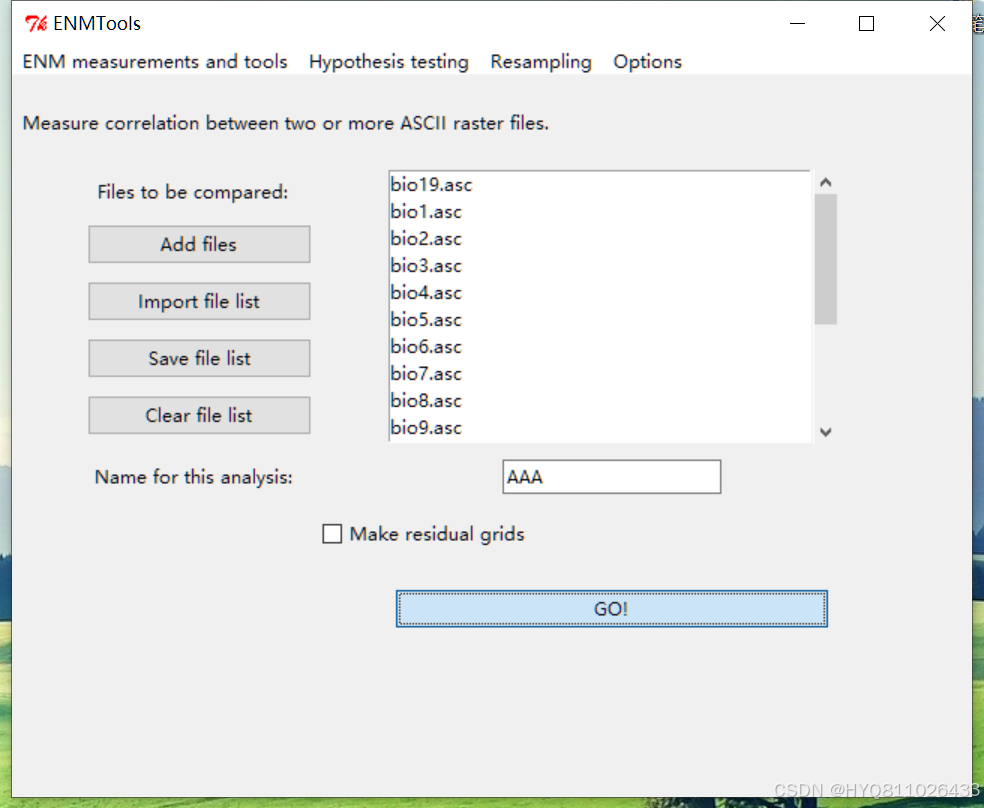Select bio7.asc in the file list
984x808 pixels.
[x=599, y=374]
